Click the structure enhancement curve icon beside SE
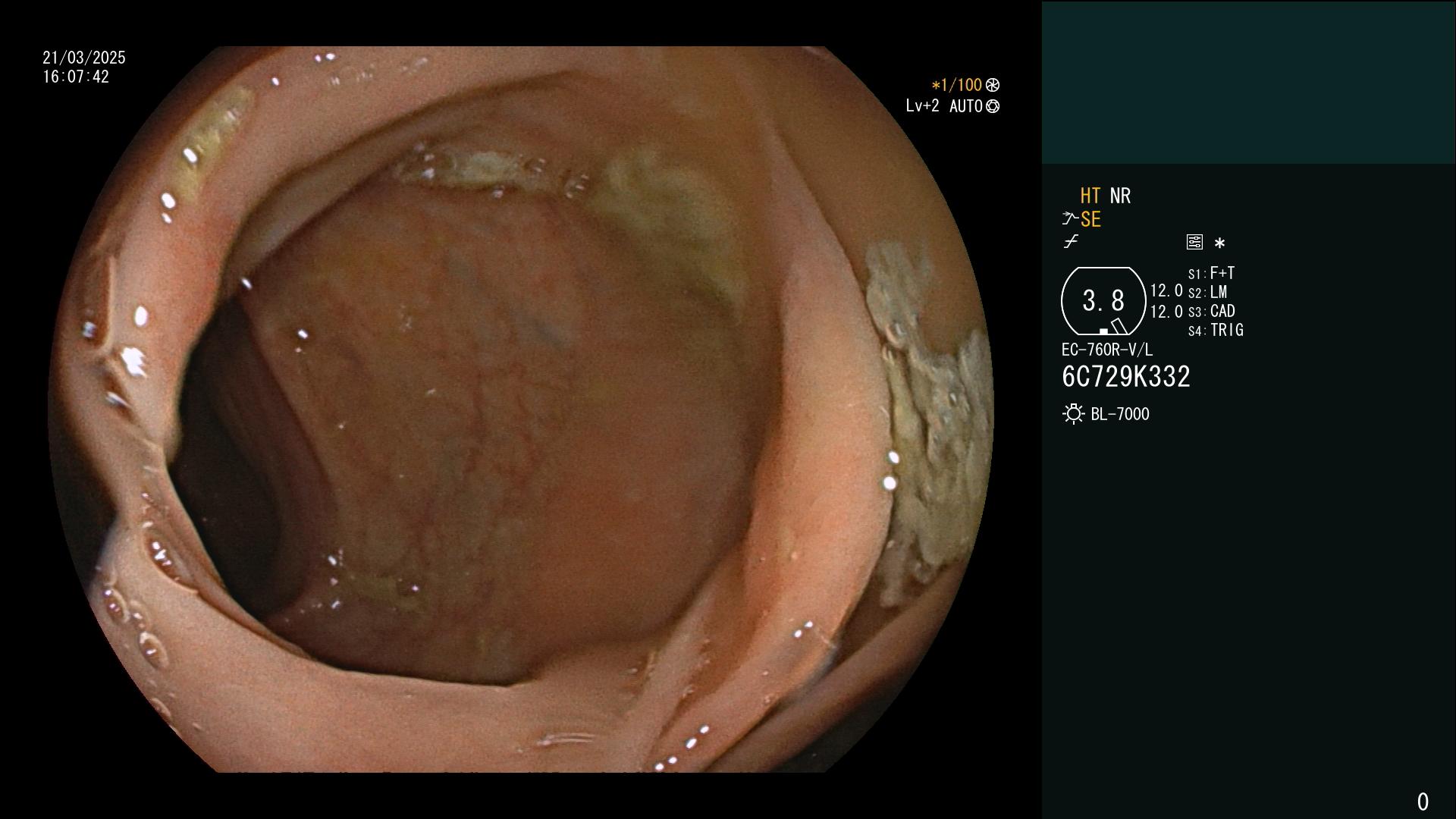This screenshot has height=819, width=1456. [1070, 219]
